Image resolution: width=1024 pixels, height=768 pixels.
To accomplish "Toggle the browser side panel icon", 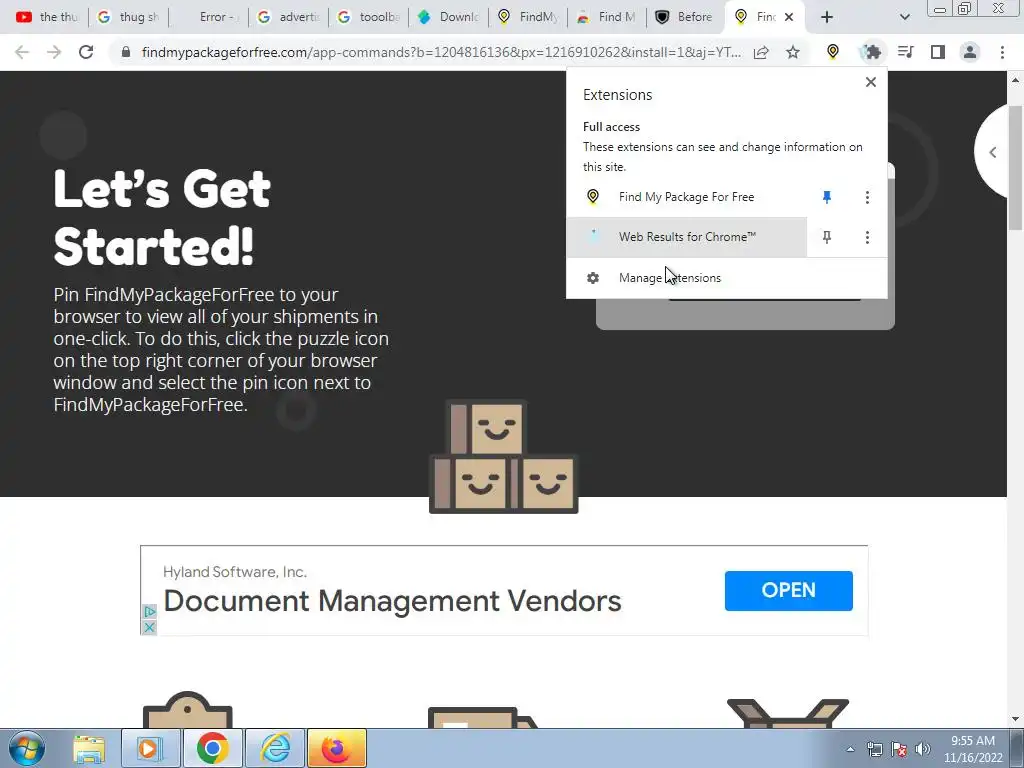I will [938, 52].
